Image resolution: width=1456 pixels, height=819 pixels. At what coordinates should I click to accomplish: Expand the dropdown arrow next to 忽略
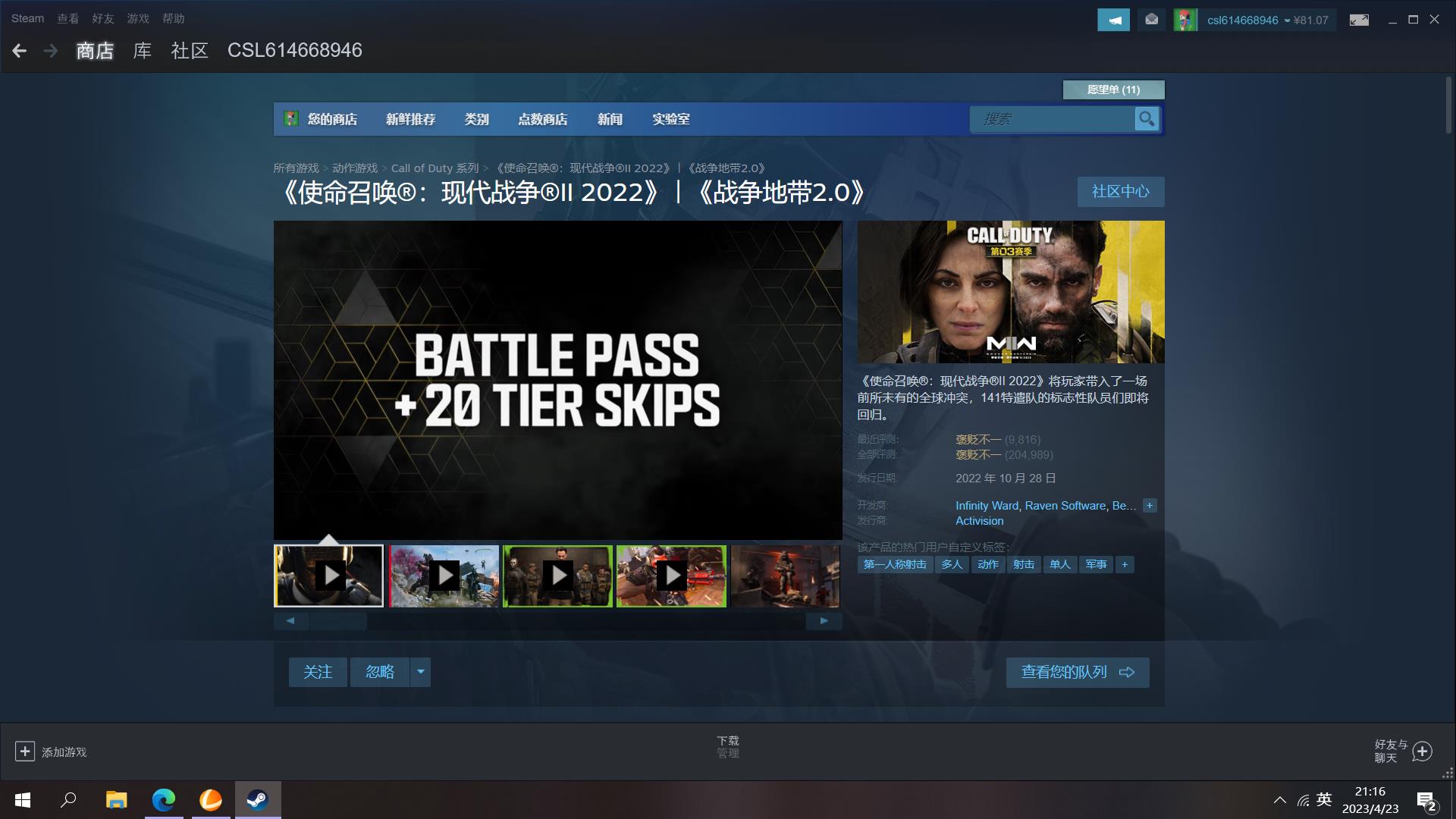[x=420, y=672]
